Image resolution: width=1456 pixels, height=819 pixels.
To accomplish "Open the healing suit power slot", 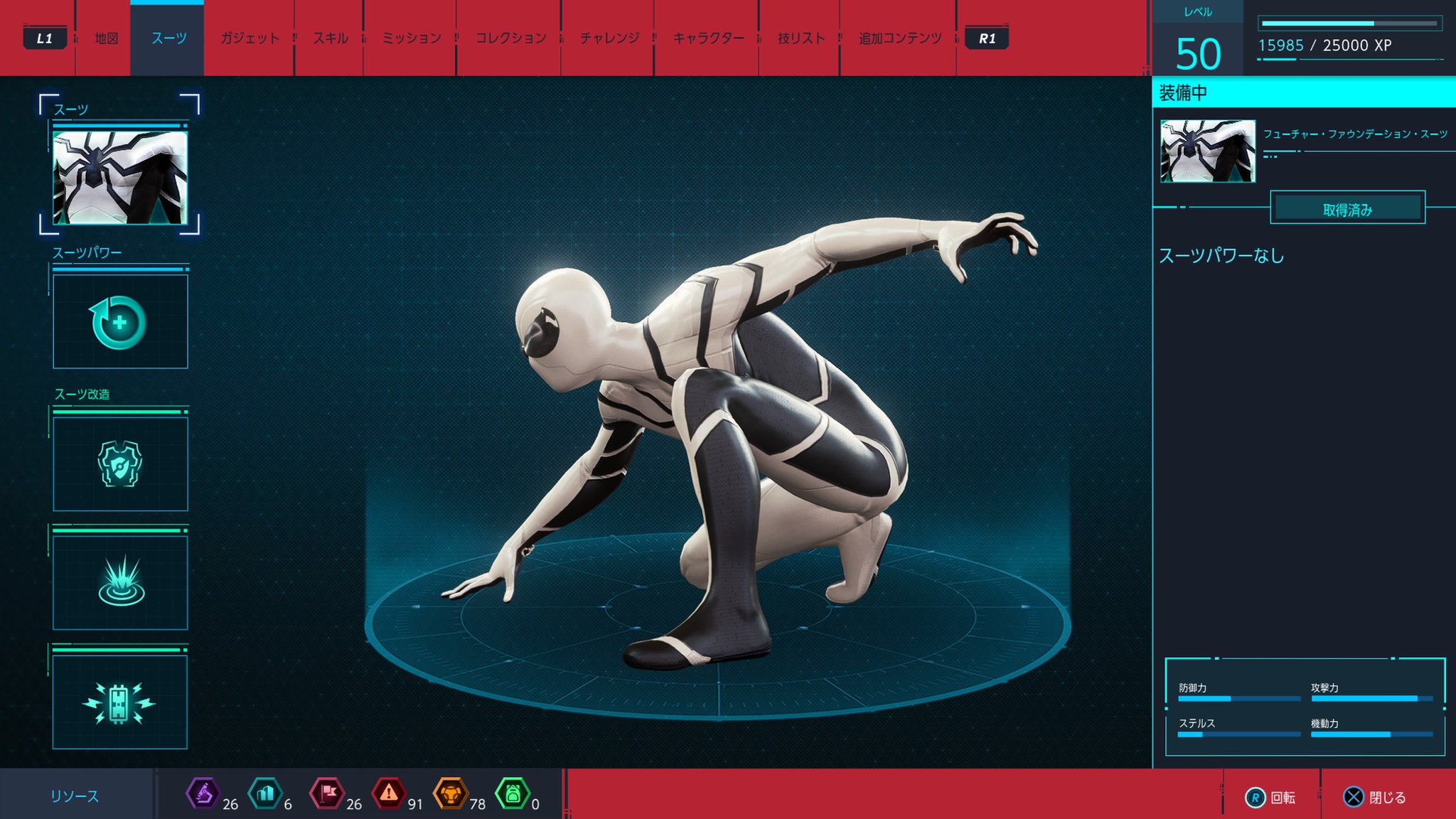I will (x=120, y=321).
